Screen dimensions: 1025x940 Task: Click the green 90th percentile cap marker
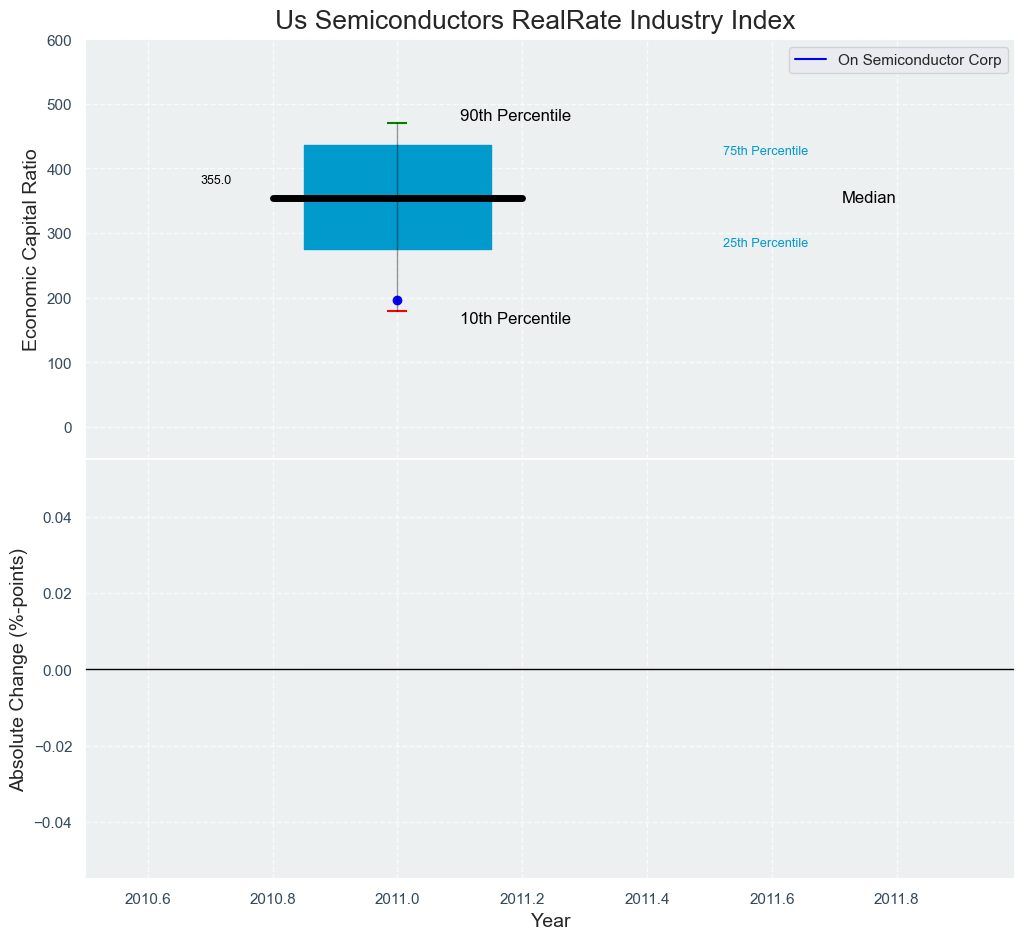point(397,123)
